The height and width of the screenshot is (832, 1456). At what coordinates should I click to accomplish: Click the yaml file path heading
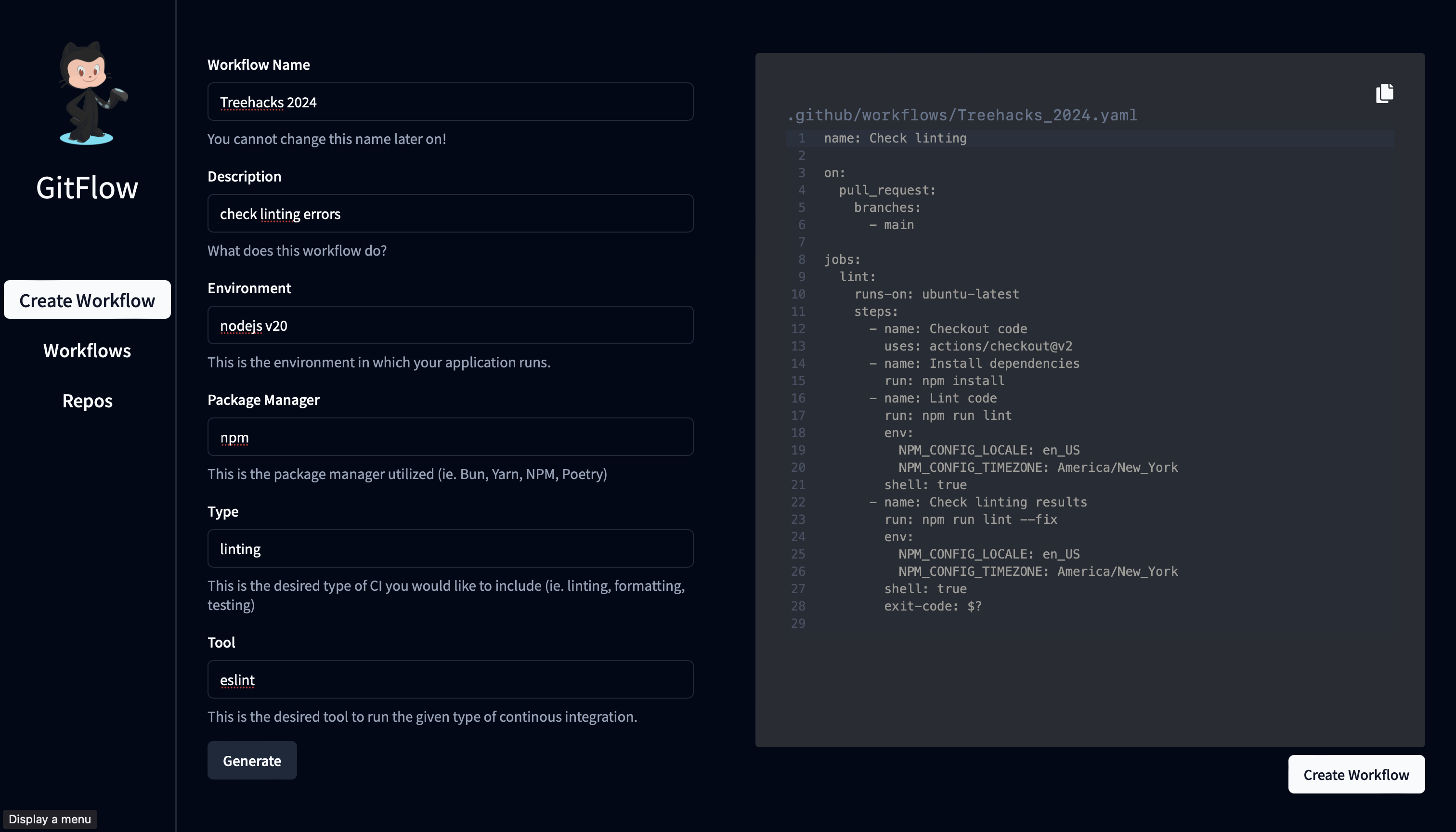coord(962,116)
